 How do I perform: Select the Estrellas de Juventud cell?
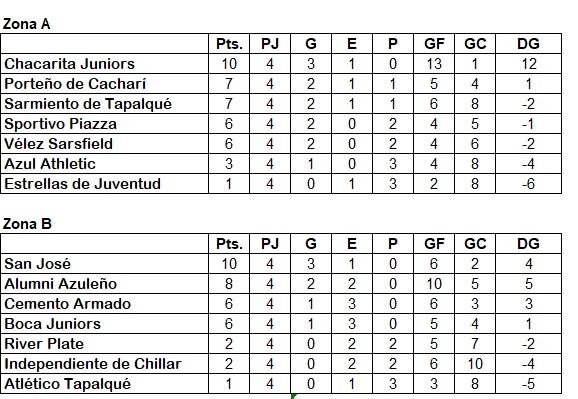(x=105, y=184)
